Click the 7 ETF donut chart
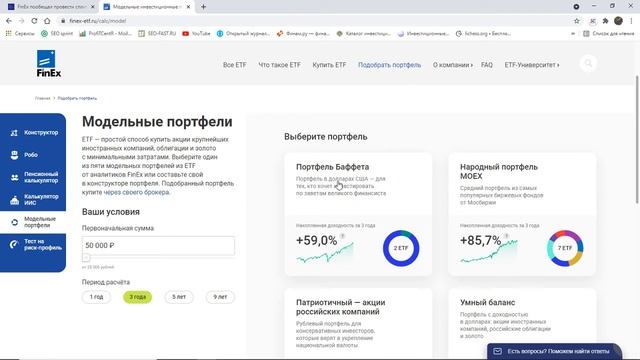 (x=565, y=248)
